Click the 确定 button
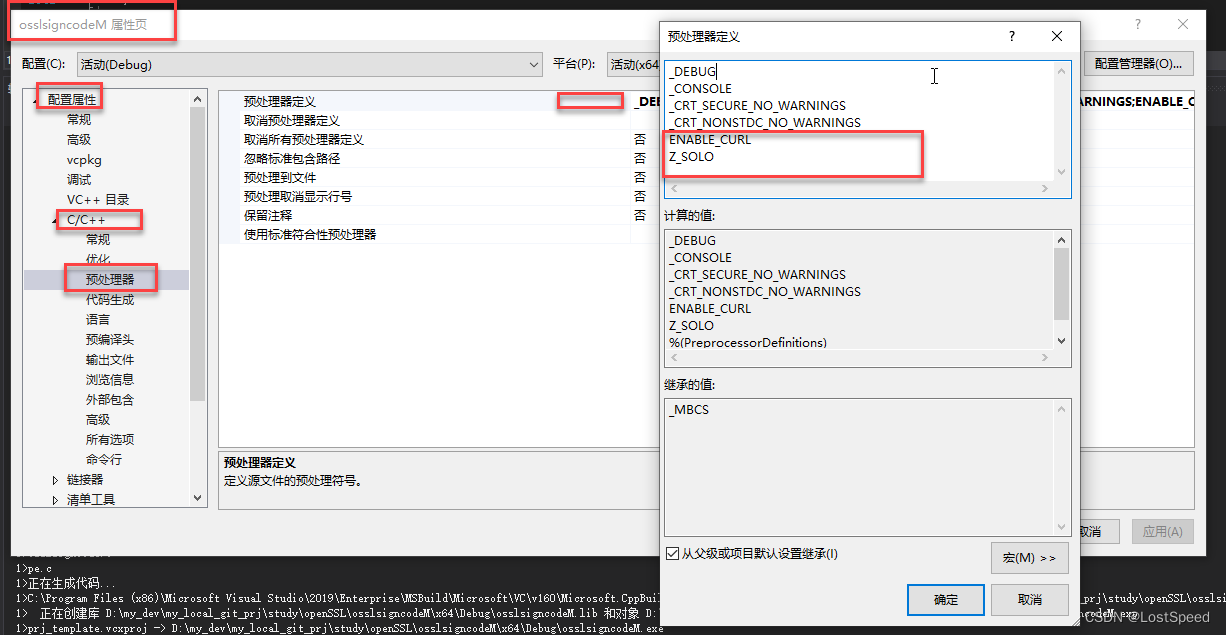The height and width of the screenshot is (635, 1226). [946, 600]
